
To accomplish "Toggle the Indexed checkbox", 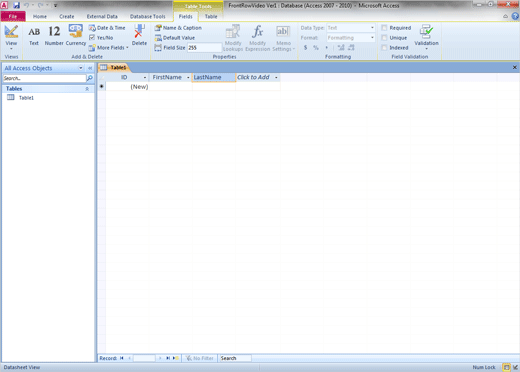I will (384, 48).
